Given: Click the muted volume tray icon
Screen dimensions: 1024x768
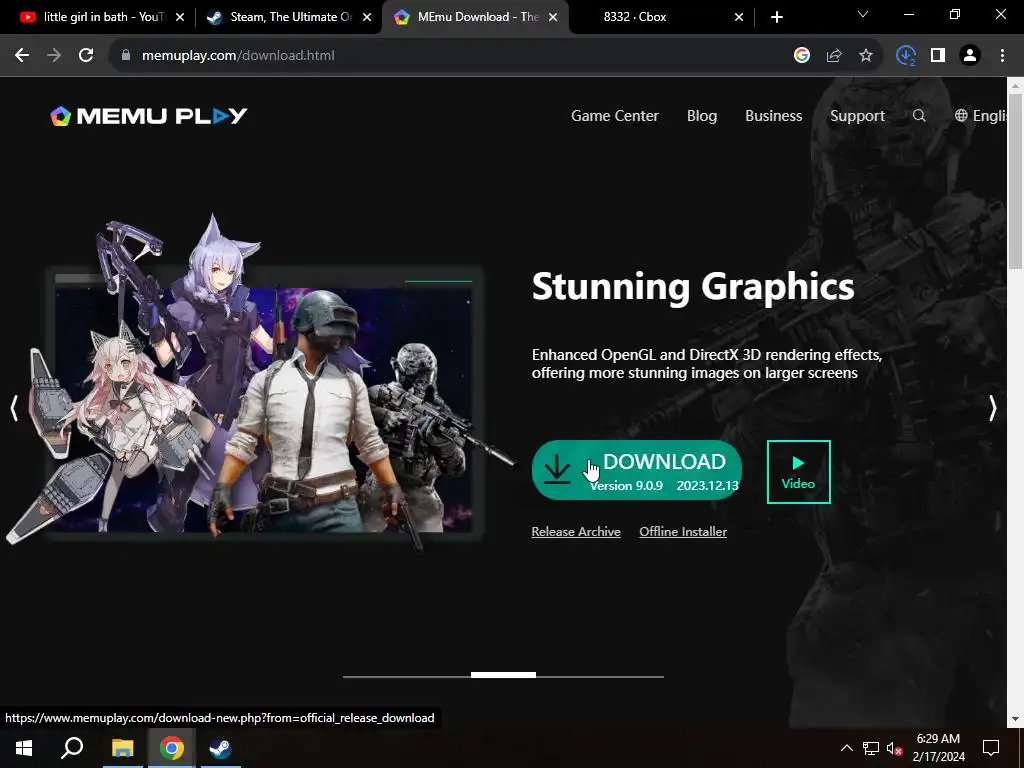Looking at the screenshot, I should point(895,748).
